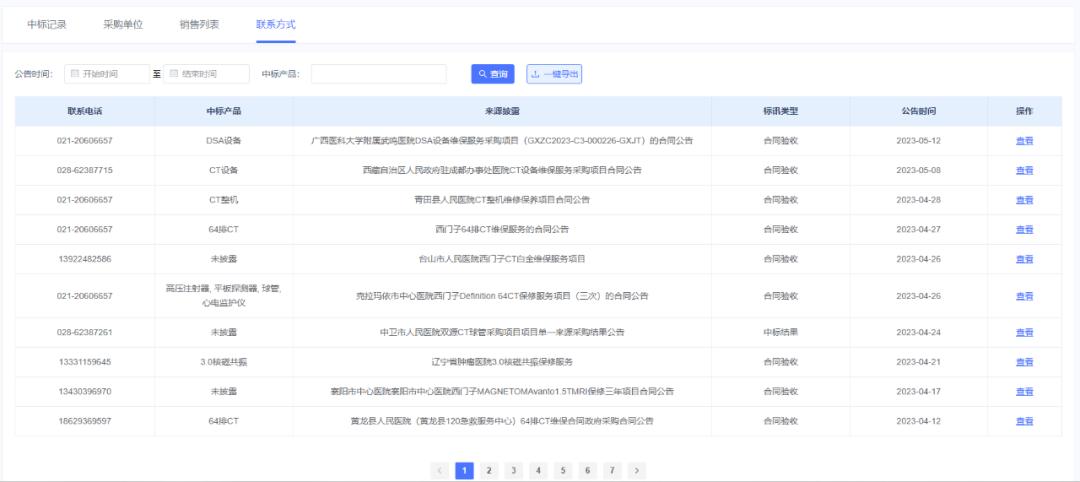The height and width of the screenshot is (482, 1080).
Task: Go to page 6
Action: pos(588,470)
